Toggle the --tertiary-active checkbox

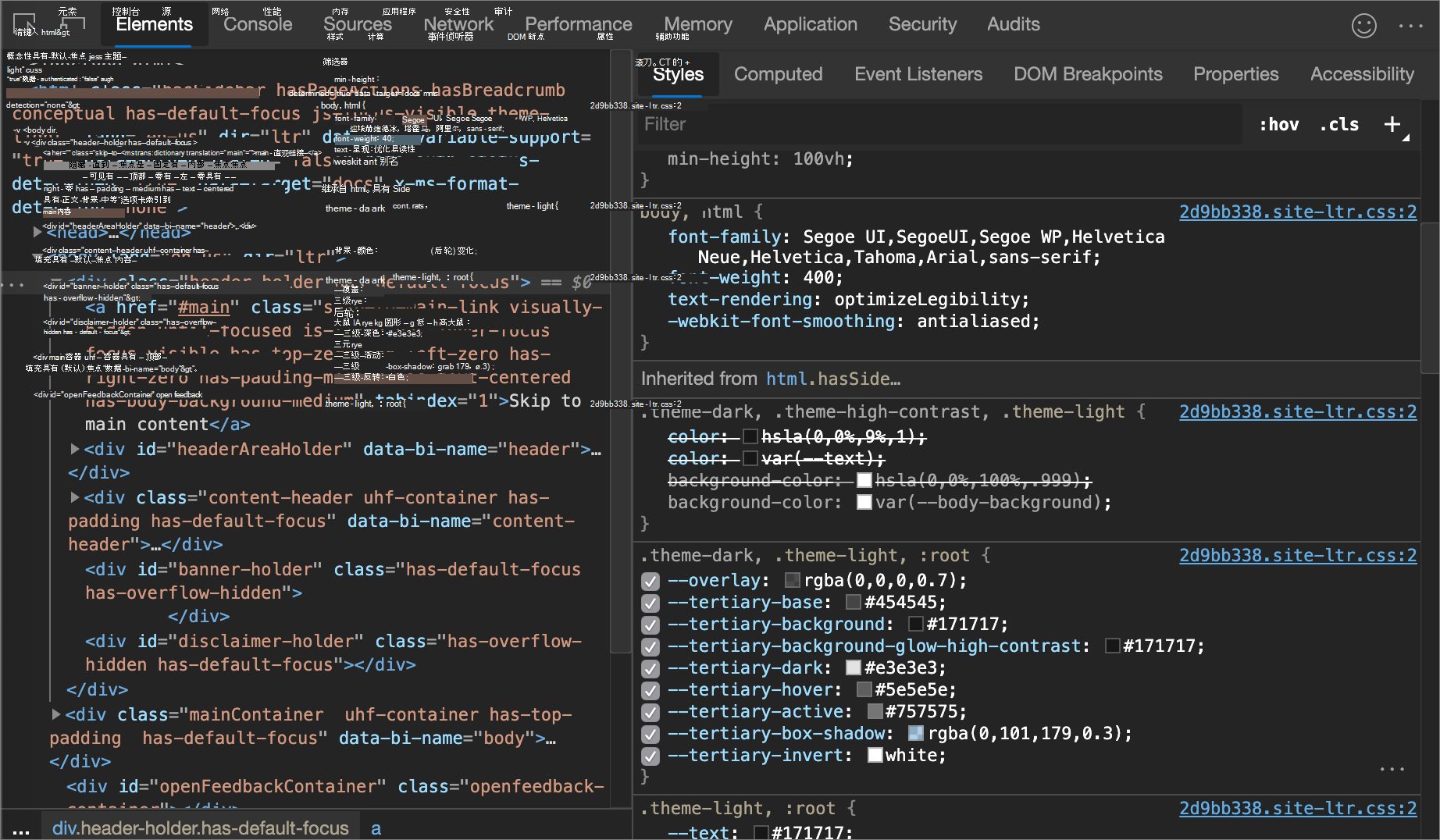click(x=650, y=712)
